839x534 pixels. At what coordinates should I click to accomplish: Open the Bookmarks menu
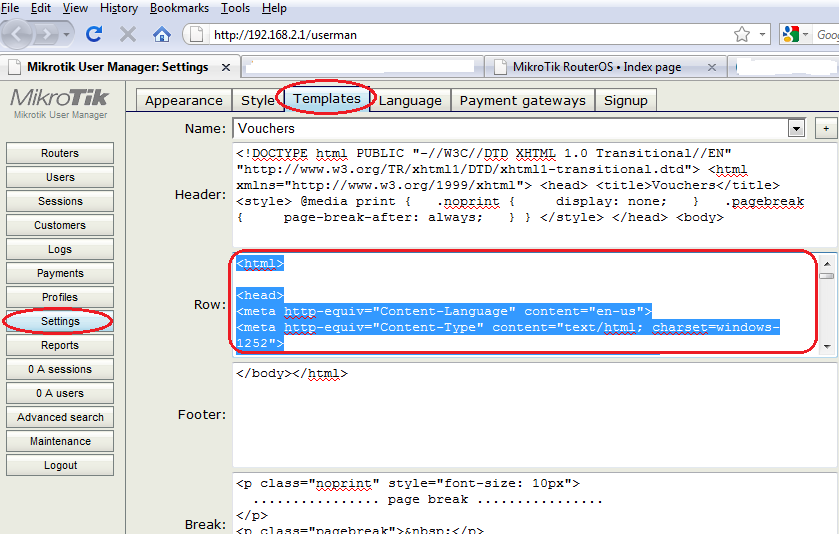pos(179,8)
